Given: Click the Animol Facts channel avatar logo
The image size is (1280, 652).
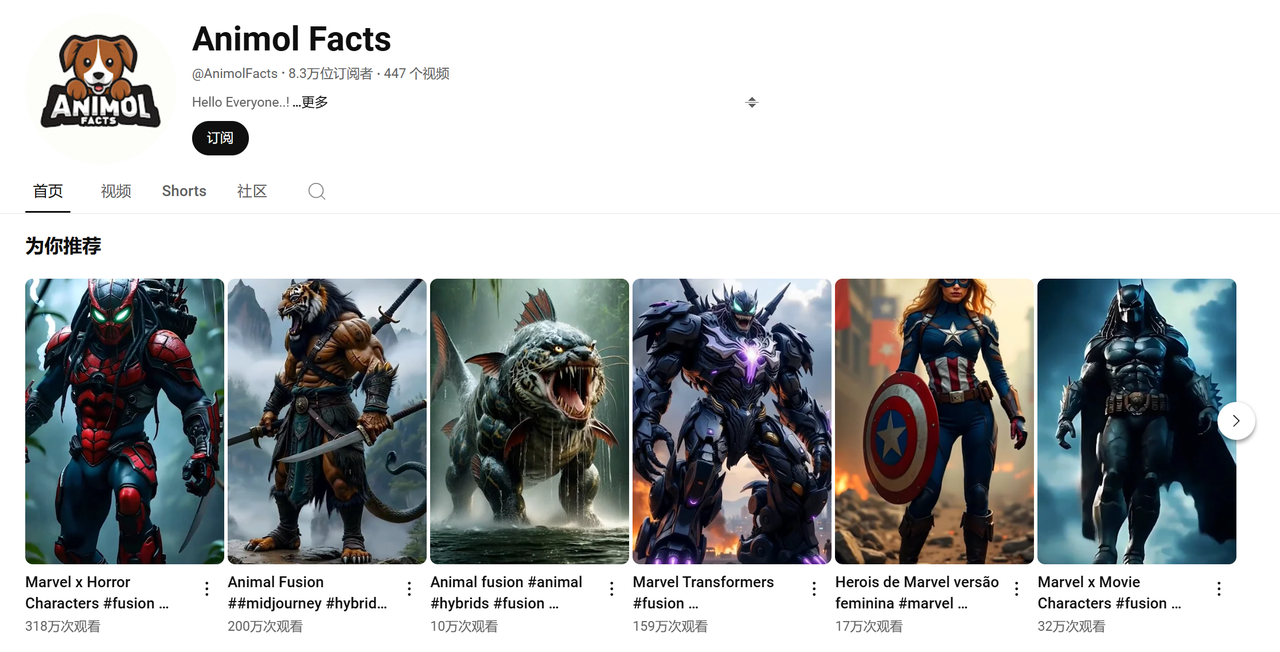Looking at the screenshot, I should tap(101, 88).
